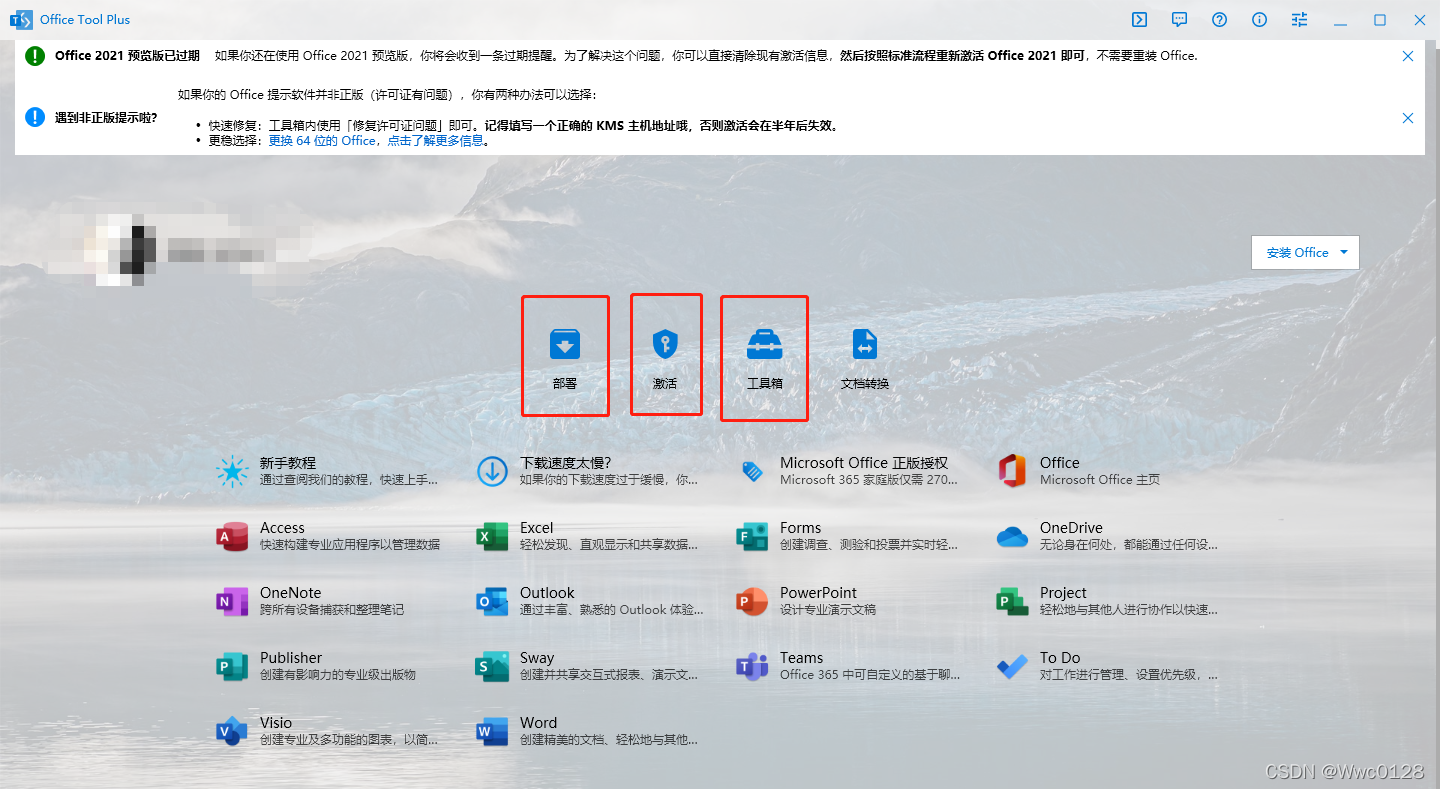Image resolution: width=1440 pixels, height=789 pixels.
Task: Click the Microsoft Office 正版授权 tag icon
Action: pos(752,471)
